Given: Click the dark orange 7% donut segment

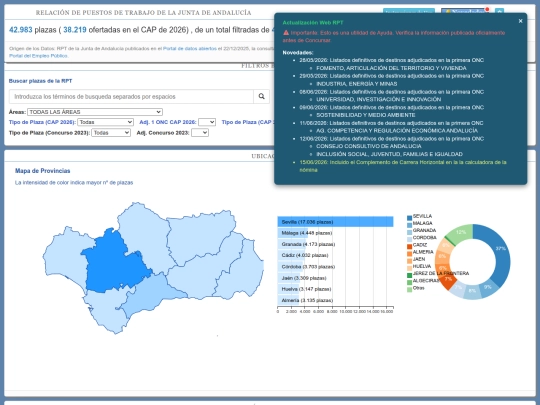Looking at the screenshot, I should tap(448, 279).
